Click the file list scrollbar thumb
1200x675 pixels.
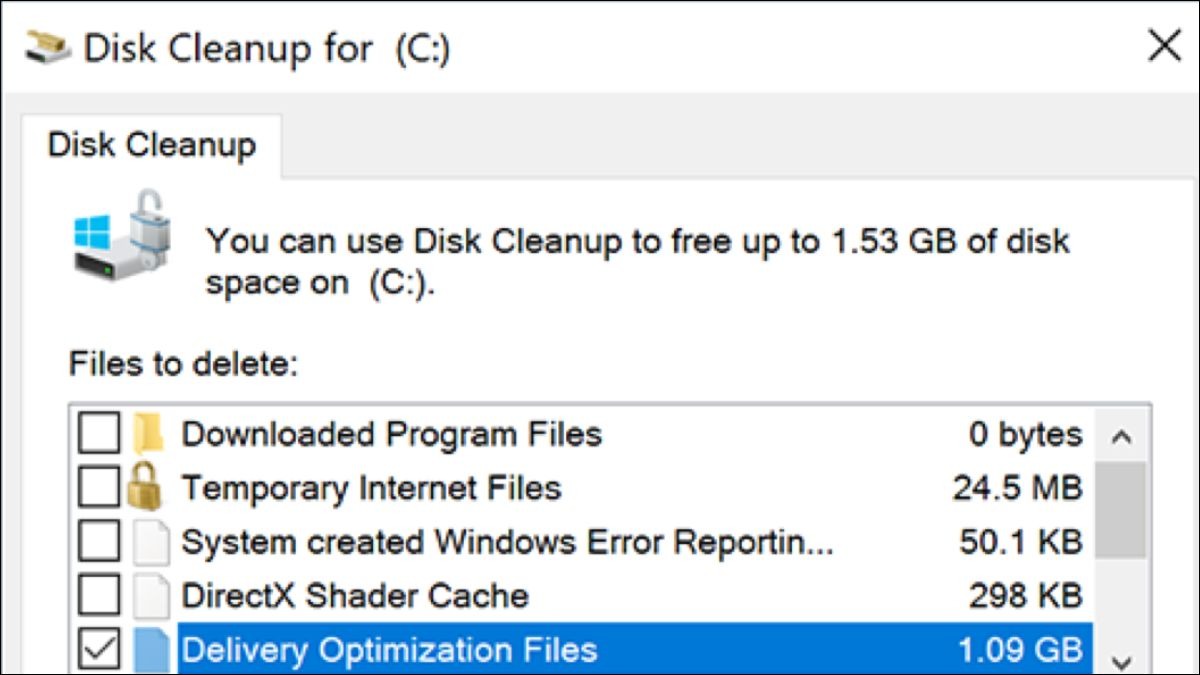pos(1121,509)
